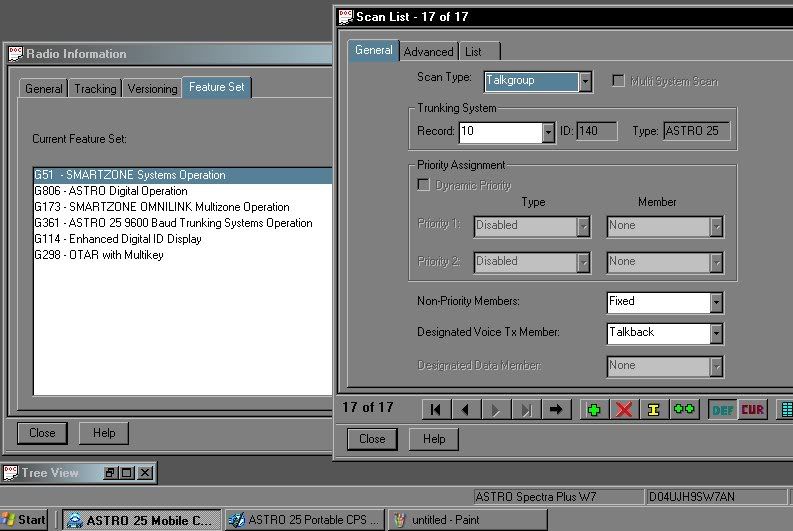Open Priority 1 Type dropdown
Screen dimensions: 793x531
coord(583,227)
